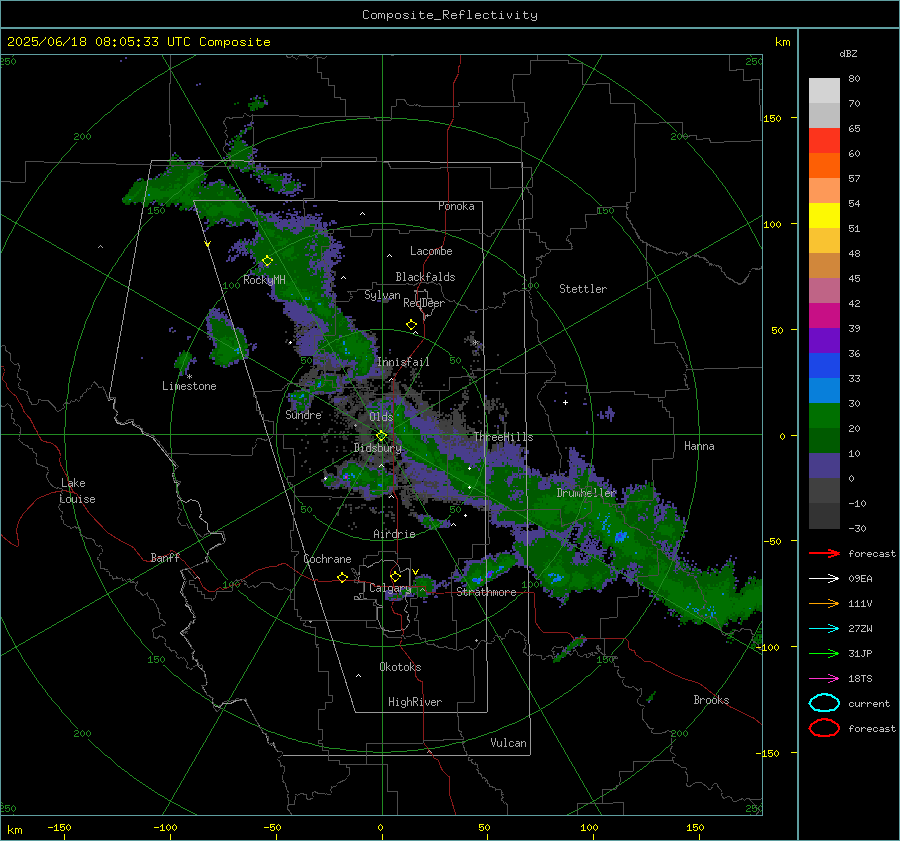Click the -30 value on the dBZ scale
The height and width of the screenshot is (841, 900).
tap(857, 528)
